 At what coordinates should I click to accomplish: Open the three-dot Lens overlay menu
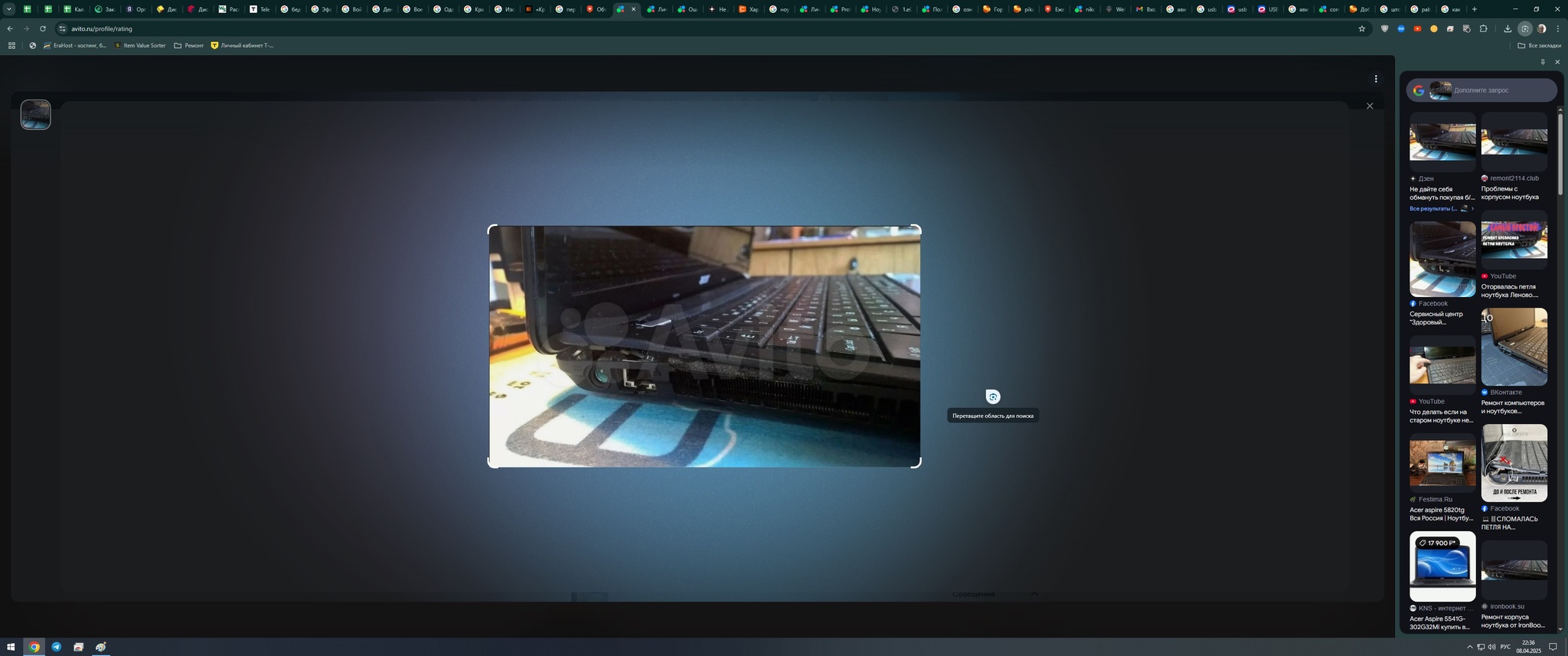point(1376,79)
